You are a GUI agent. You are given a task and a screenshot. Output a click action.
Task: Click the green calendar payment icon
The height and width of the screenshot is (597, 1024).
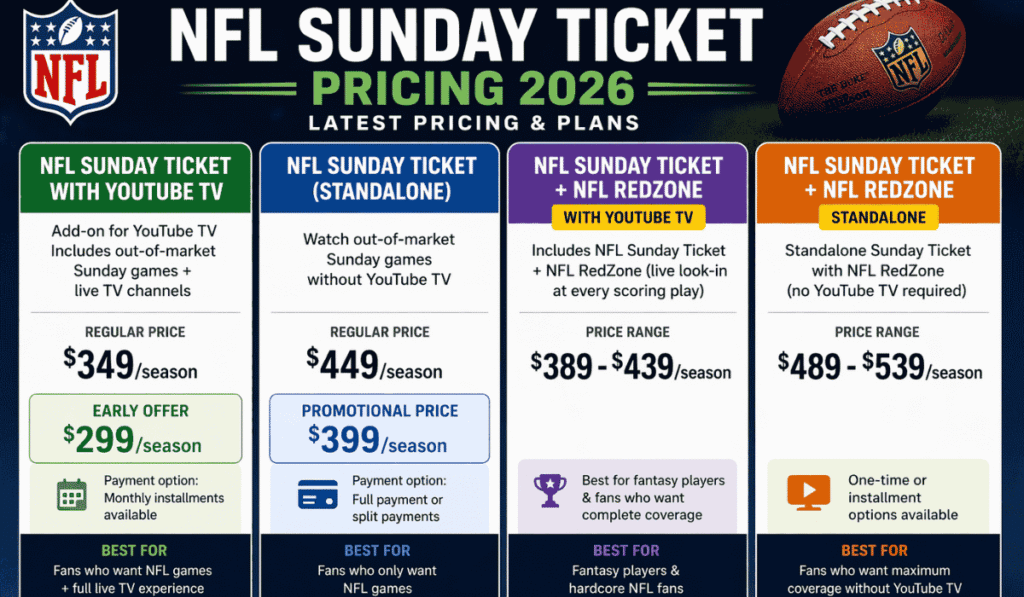pos(73,497)
